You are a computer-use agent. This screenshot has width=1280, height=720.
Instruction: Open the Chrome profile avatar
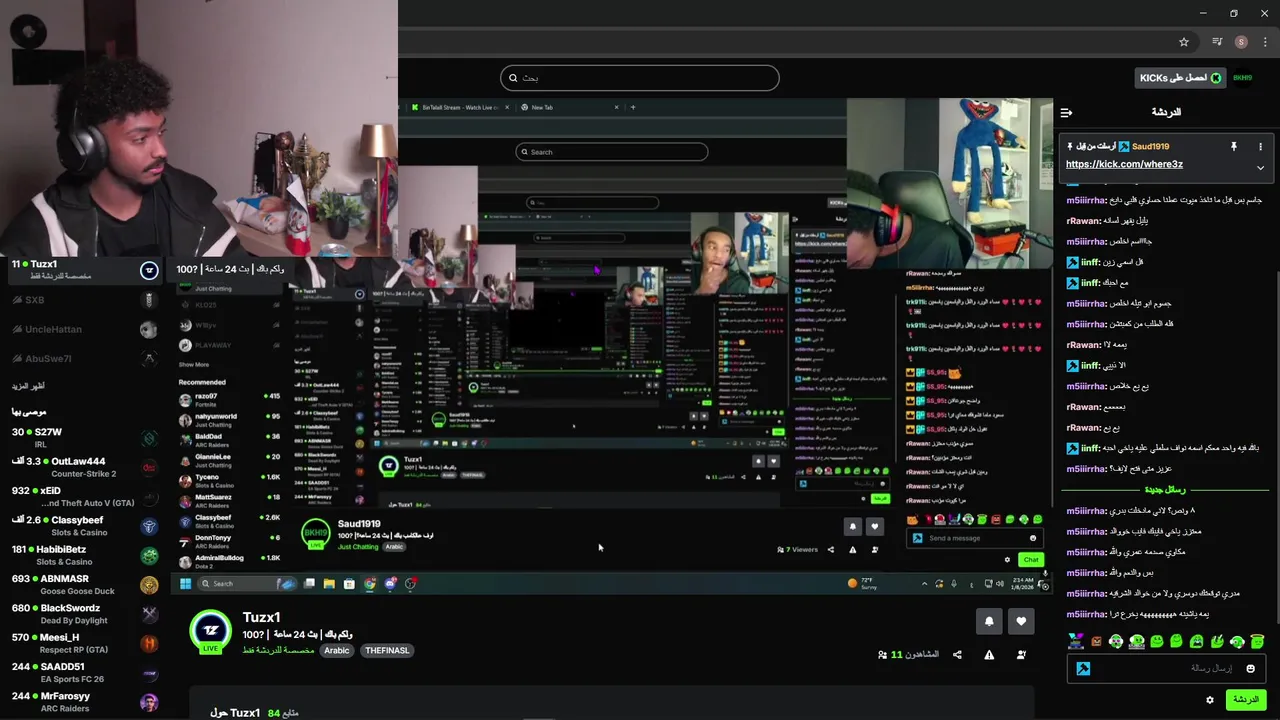point(1241,42)
